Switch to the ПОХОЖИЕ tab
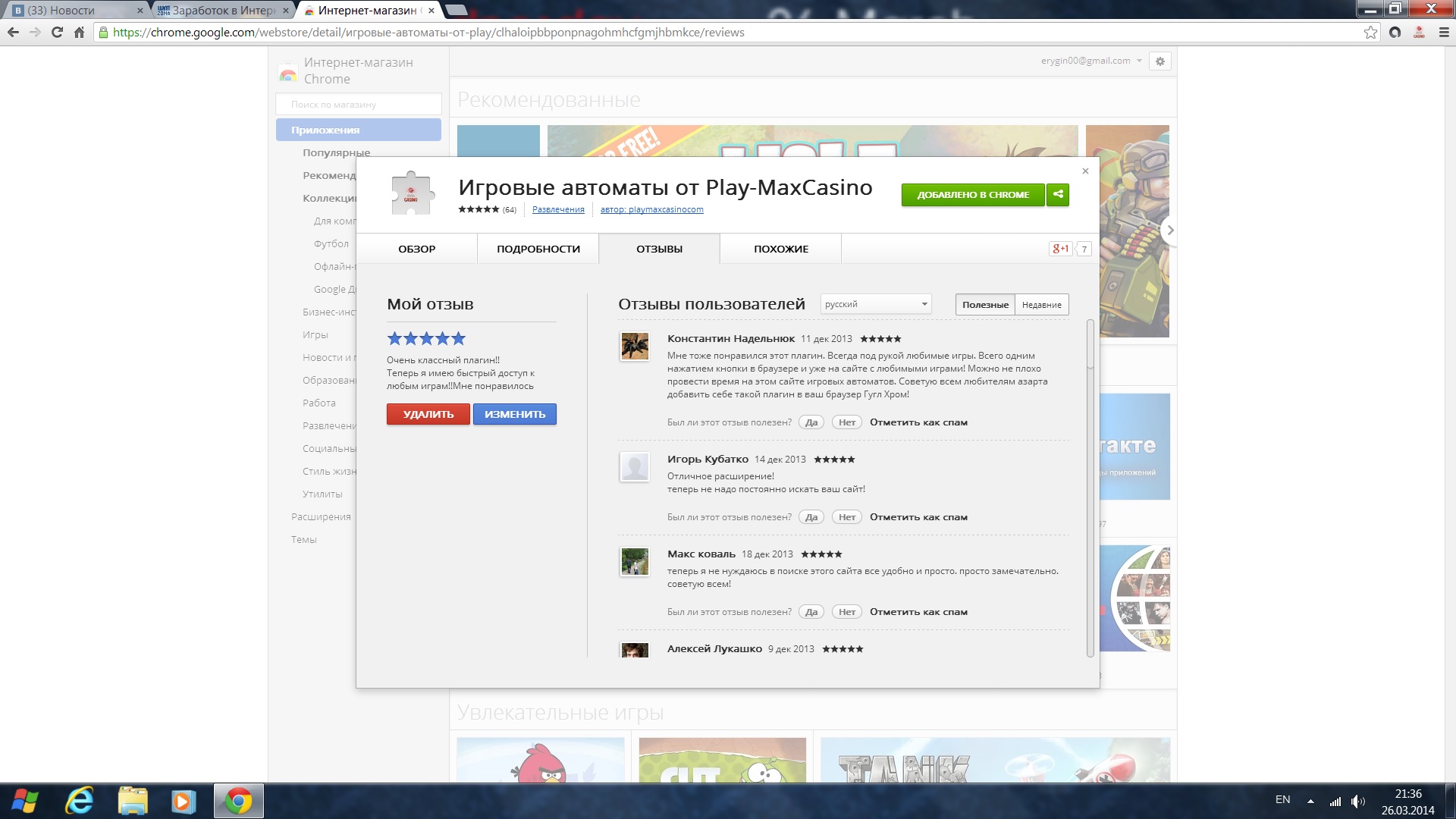1456x819 pixels. click(x=781, y=249)
